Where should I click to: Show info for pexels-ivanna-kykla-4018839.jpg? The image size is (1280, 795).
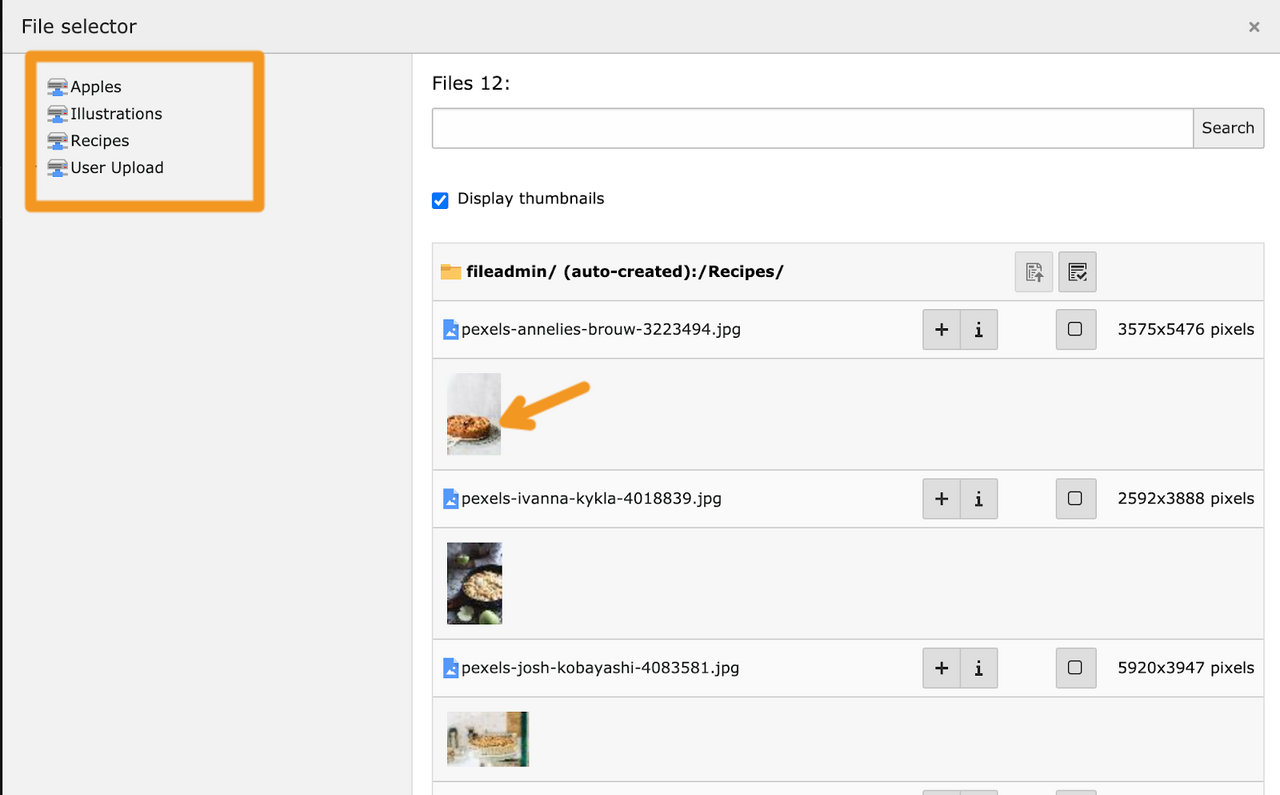tap(979, 499)
